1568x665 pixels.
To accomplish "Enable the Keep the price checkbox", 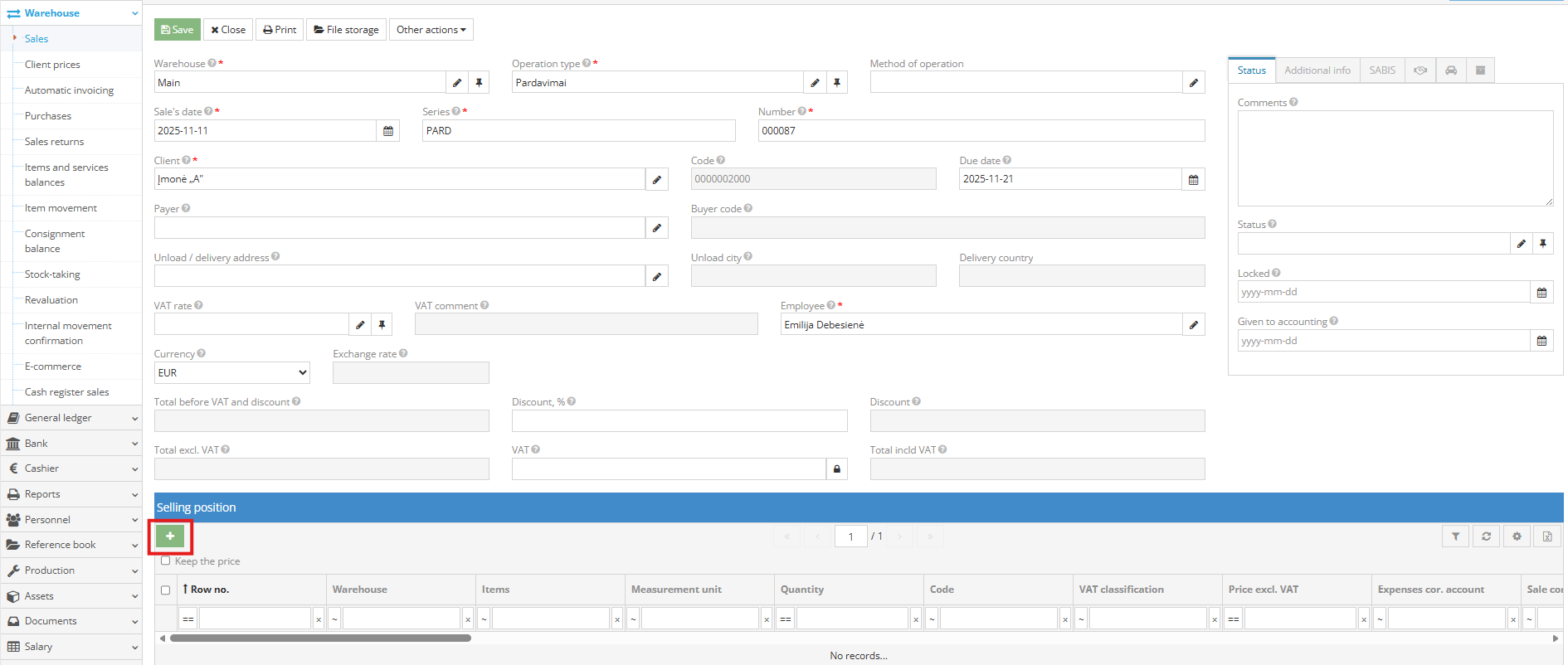I will coord(166,561).
